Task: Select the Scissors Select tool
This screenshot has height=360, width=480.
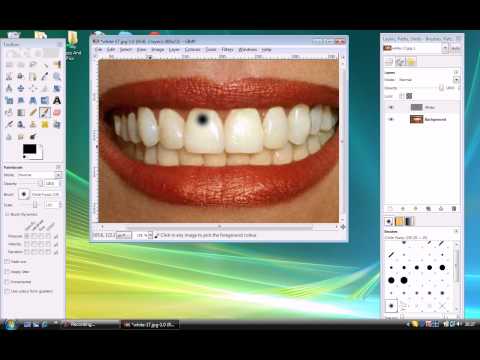Action: tap(9, 77)
